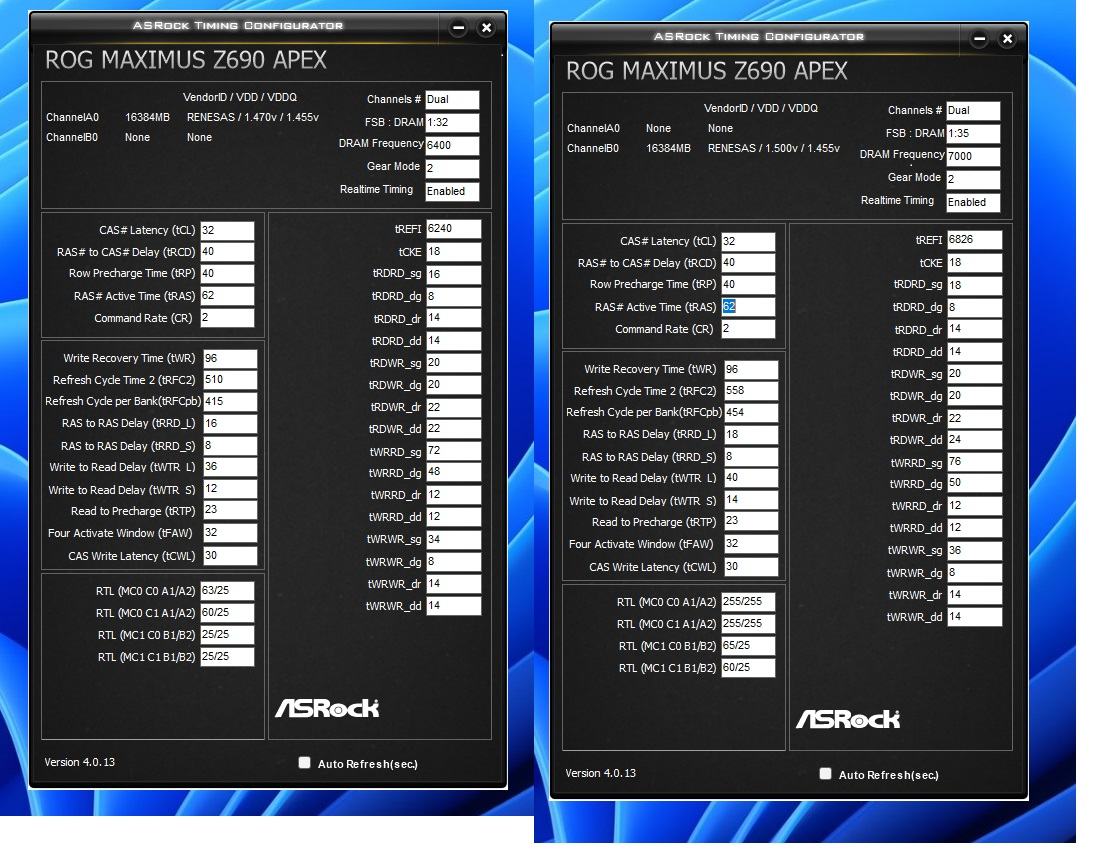Click FSB : DRAM field showing 1:32
This screenshot has height=850, width=1097.
[452, 122]
